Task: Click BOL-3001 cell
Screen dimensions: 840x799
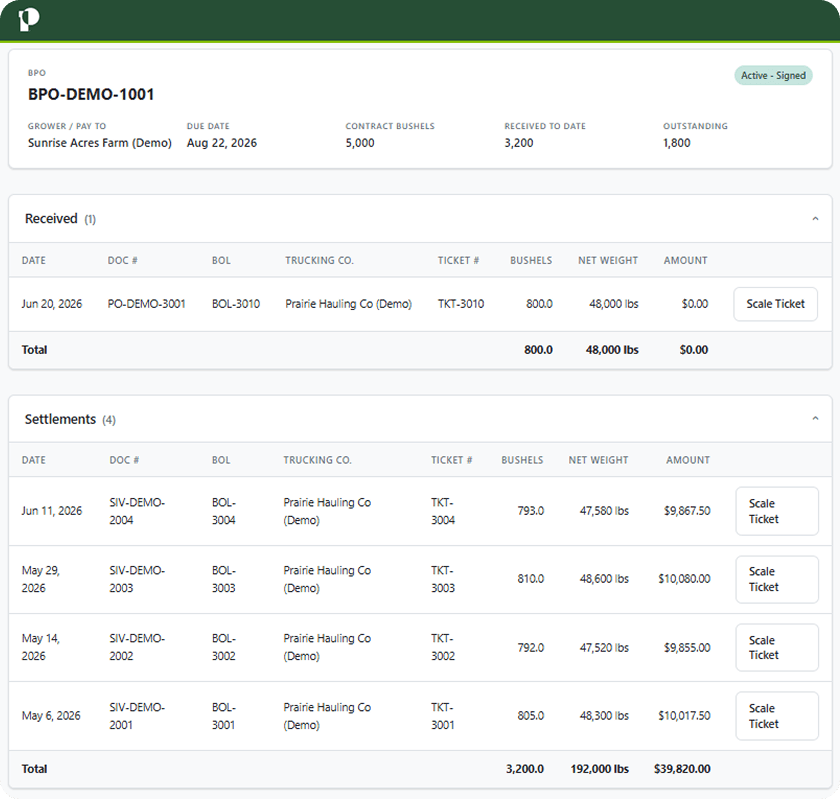Action: pos(224,716)
